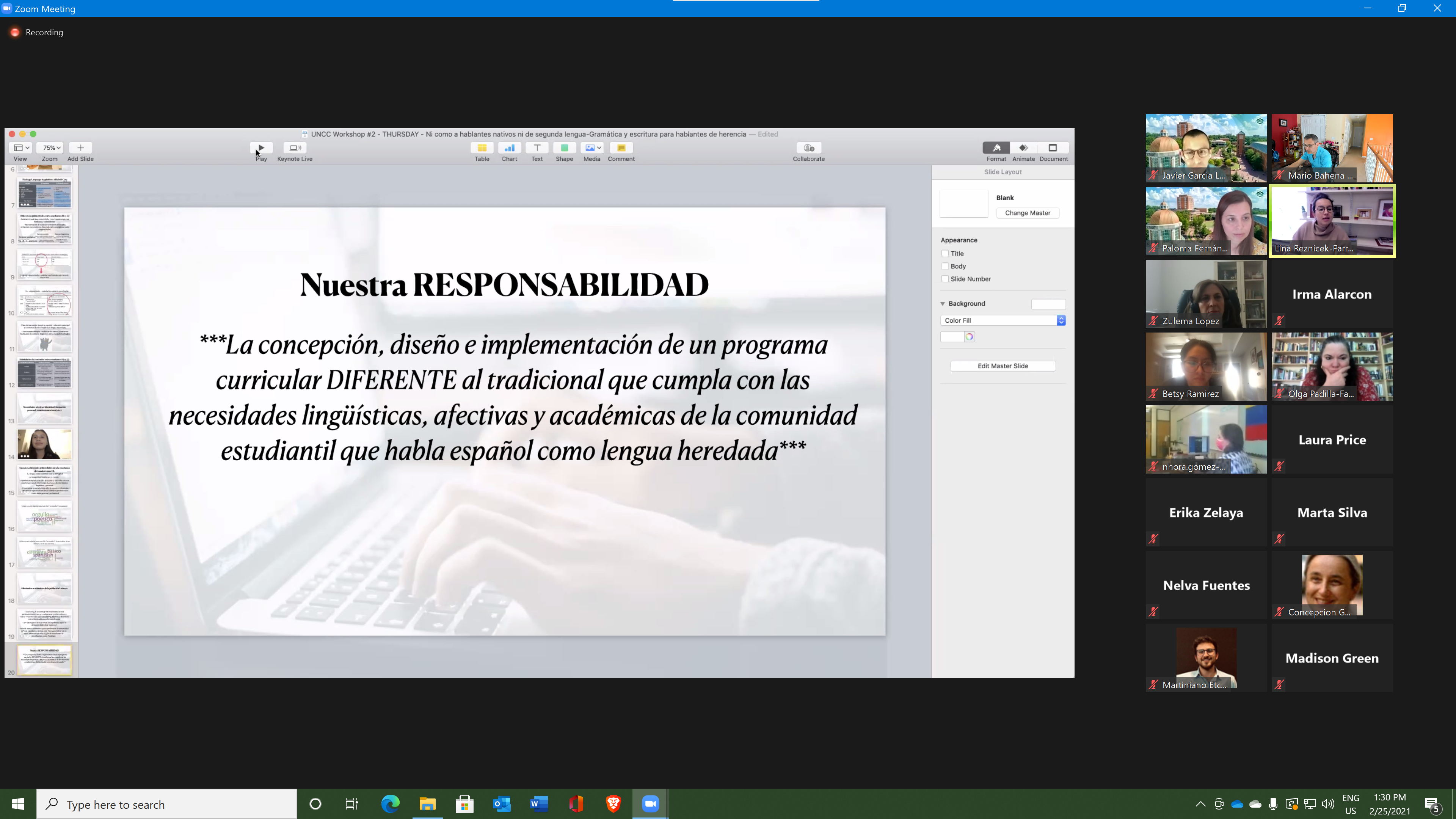Click the Edit Master Slide button
Image resolution: width=1456 pixels, height=819 pixels.
coord(1003,366)
